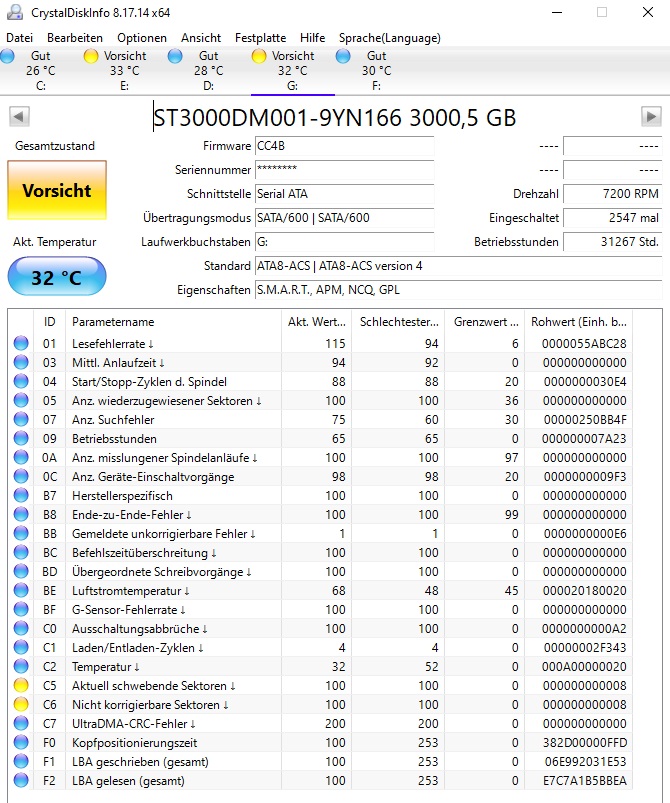Click status circle of Ende-zu-Ende-Fehler row
Viewport: 670px width, 803px height.
point(21,514)
